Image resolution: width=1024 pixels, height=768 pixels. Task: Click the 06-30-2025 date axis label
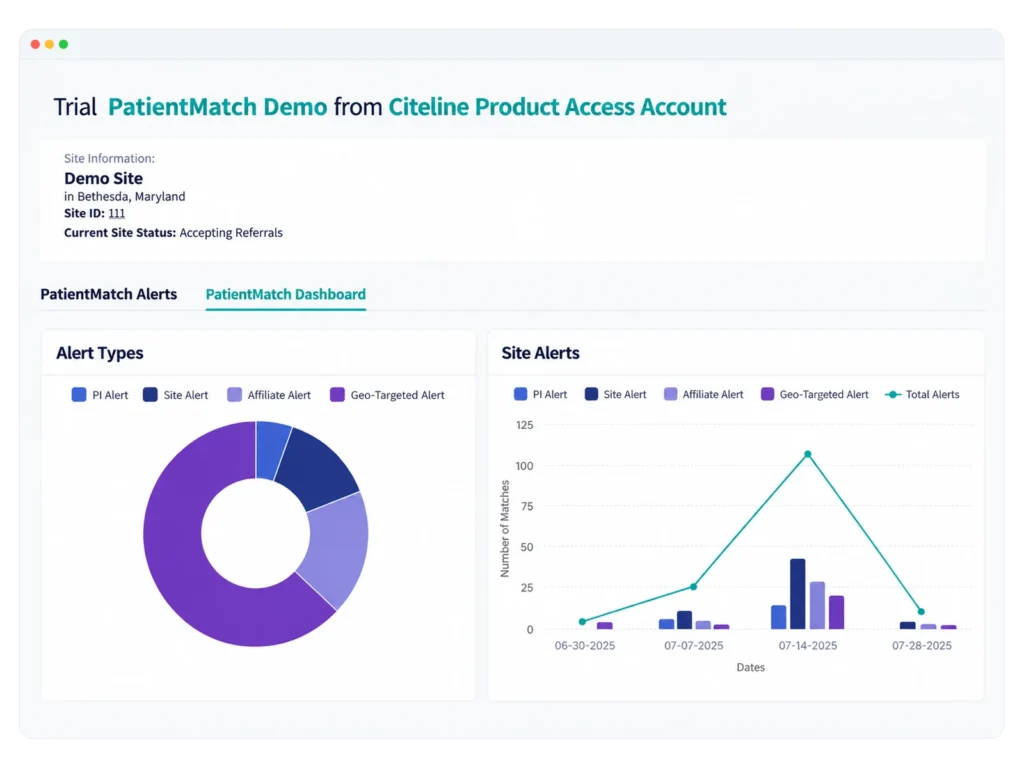(x=584, y=645)
